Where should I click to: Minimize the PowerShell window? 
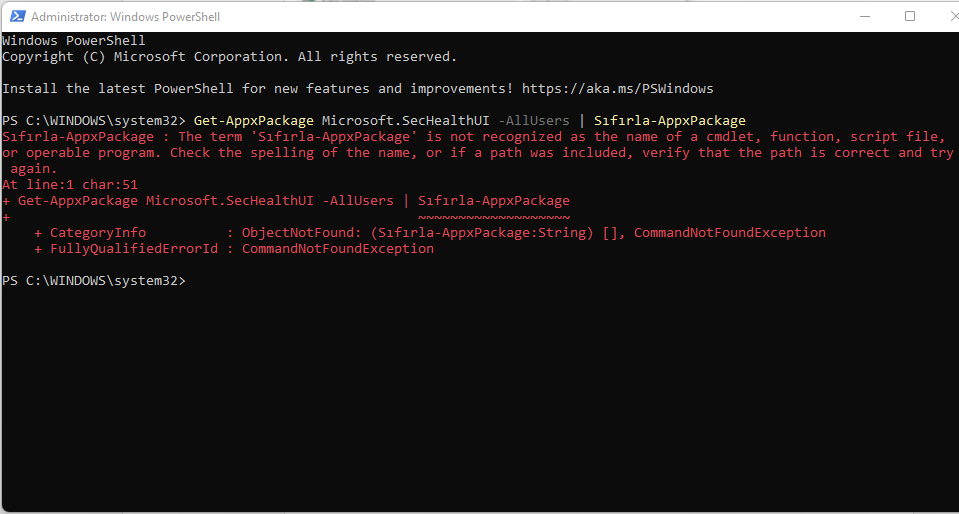point(867,17)
